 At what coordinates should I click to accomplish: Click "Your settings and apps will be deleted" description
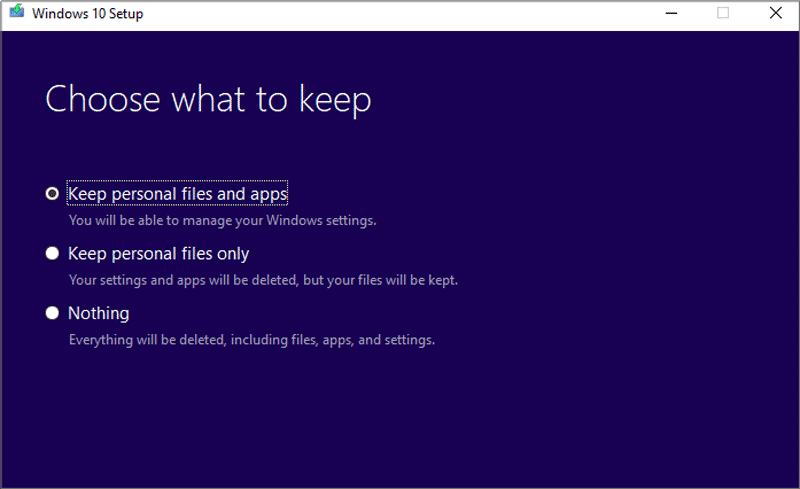[263, 280]
